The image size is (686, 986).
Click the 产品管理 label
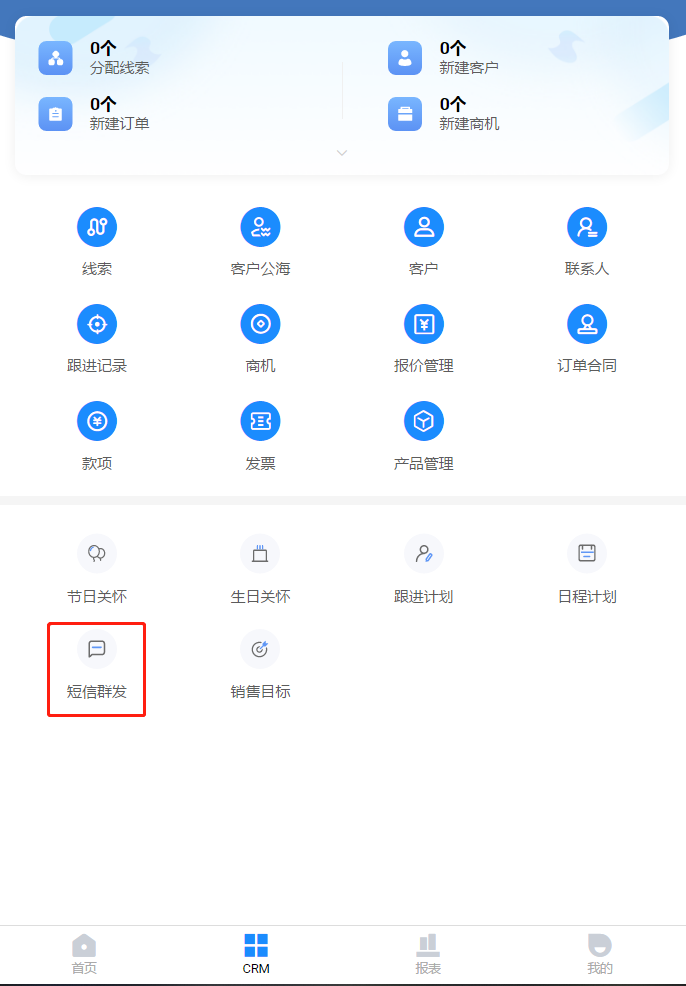(x=424, y=464)
